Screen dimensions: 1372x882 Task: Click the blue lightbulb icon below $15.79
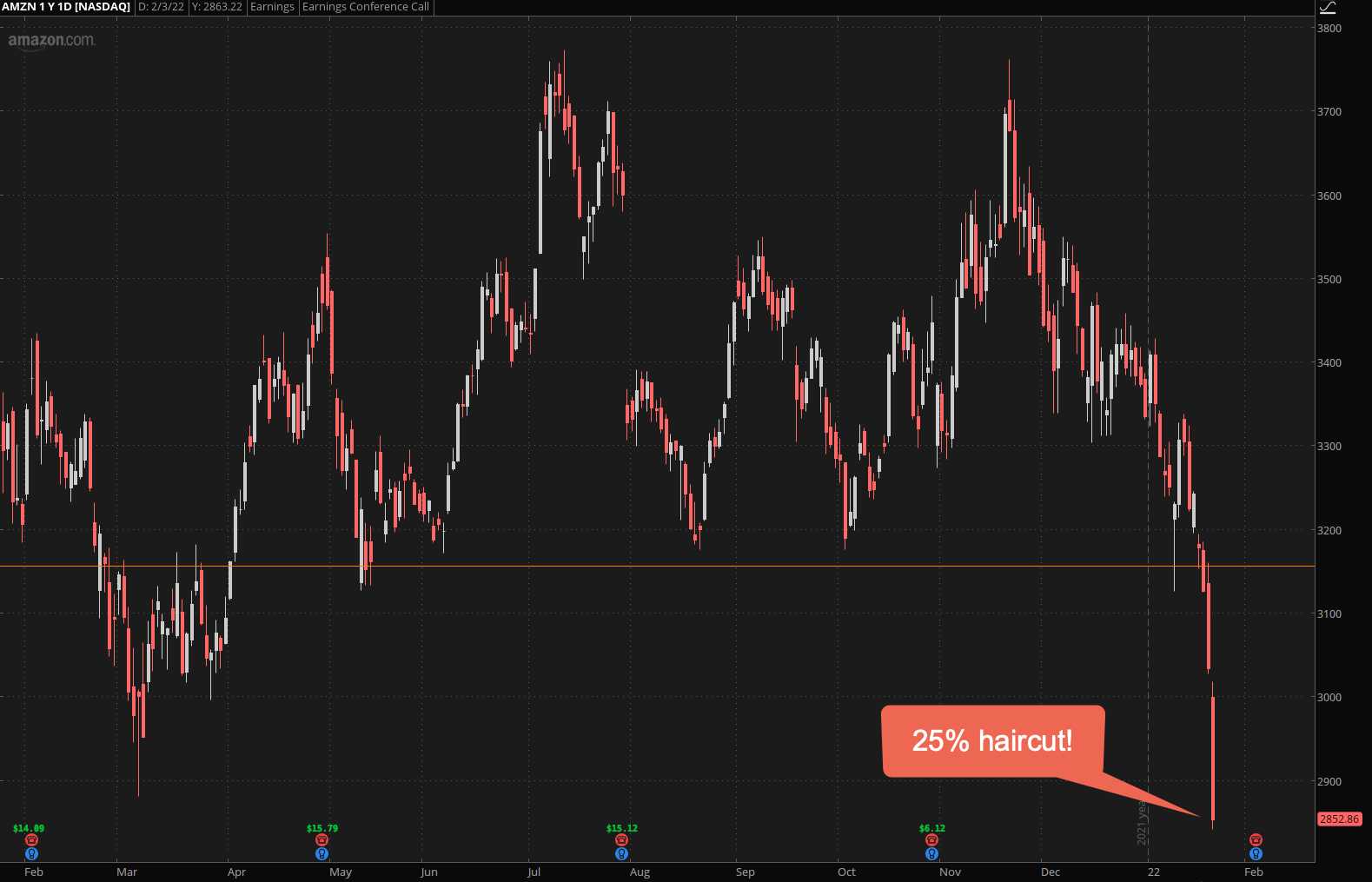[321, 854]
